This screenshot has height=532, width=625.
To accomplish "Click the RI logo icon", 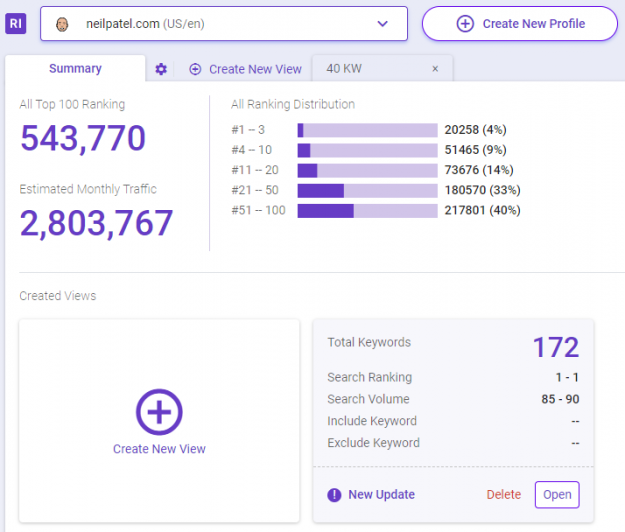I will pos(16,24).
